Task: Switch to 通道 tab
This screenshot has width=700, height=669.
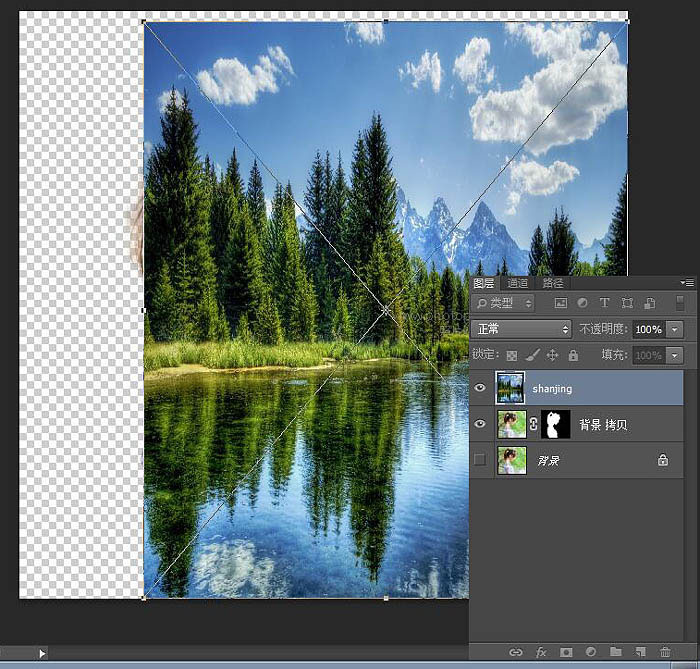Action: coord(518,283)
